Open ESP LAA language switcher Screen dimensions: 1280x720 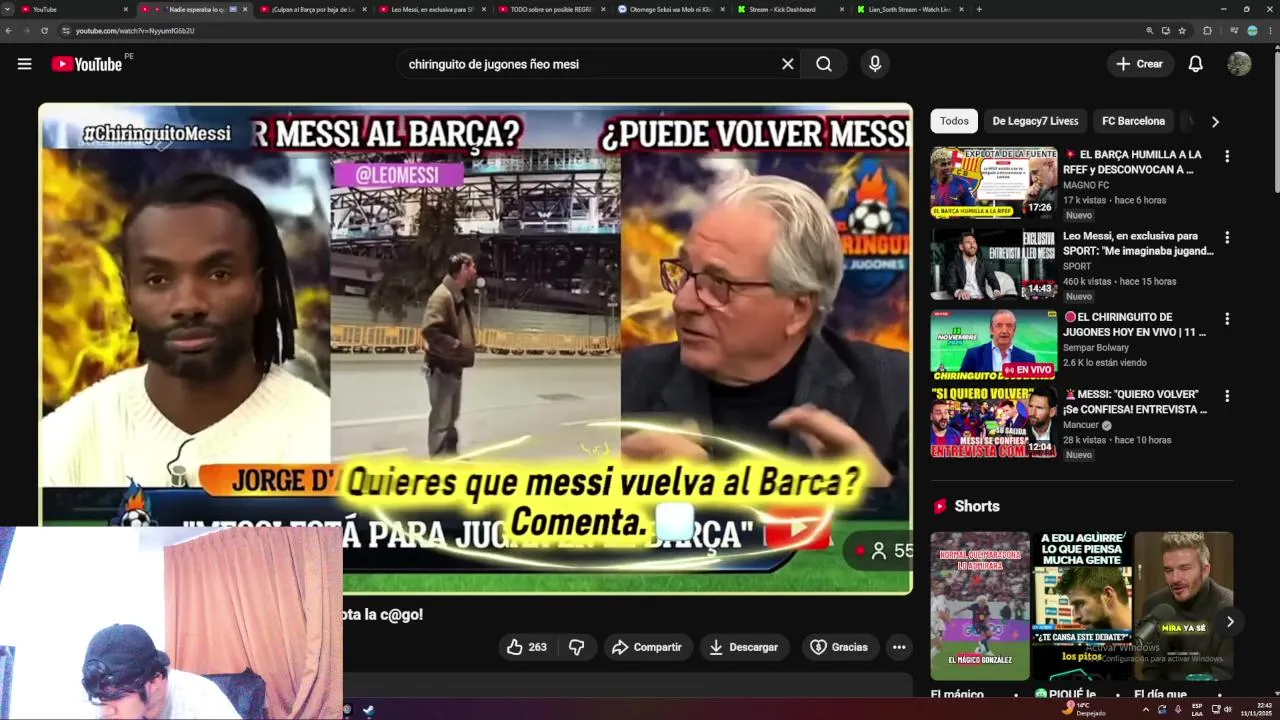(x=1197, y=709)
